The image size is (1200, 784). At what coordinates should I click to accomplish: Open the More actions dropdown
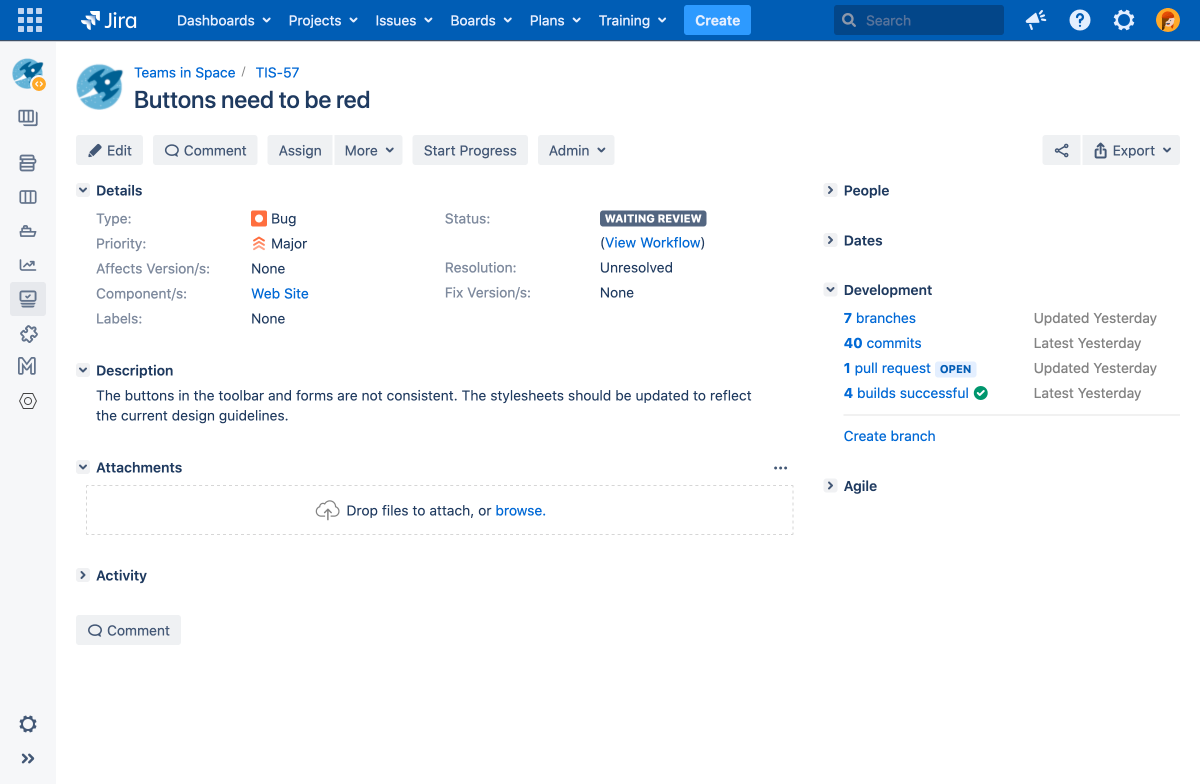(368, 151)
